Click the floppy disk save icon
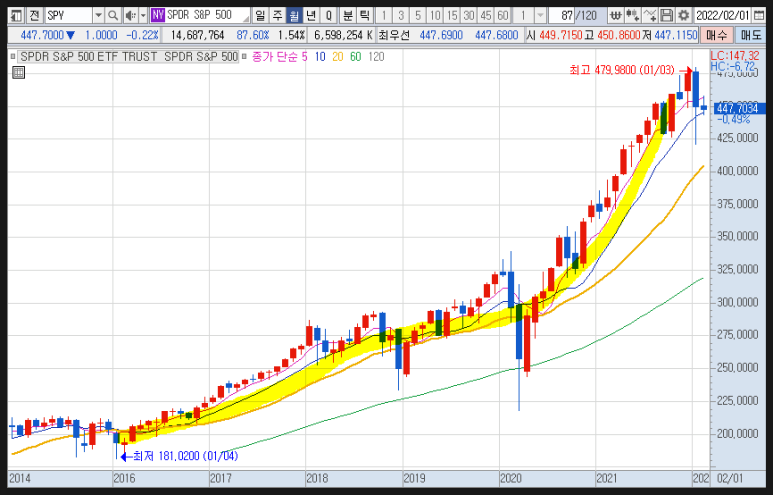Image resolution: width=773 pixels, height=495 pixels. click(667, 16)
